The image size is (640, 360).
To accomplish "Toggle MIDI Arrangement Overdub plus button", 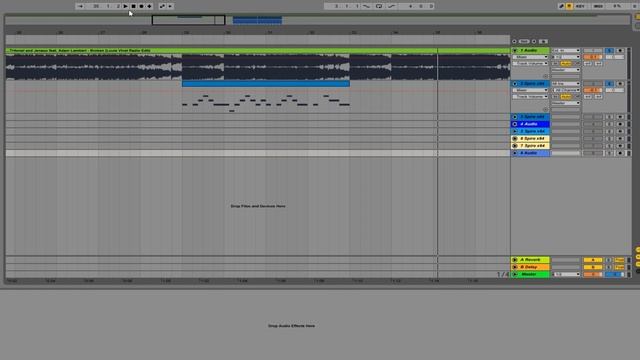I will (149, 6).
